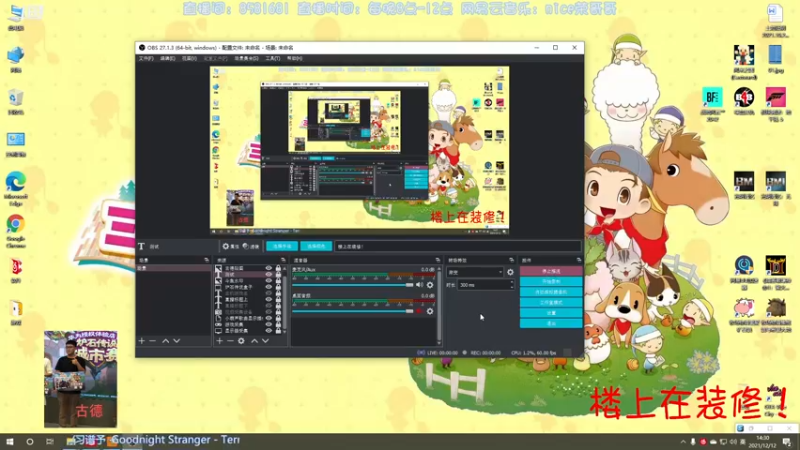
Task: Move source down with arrow in Sources panel
Action: click(265, 341)
